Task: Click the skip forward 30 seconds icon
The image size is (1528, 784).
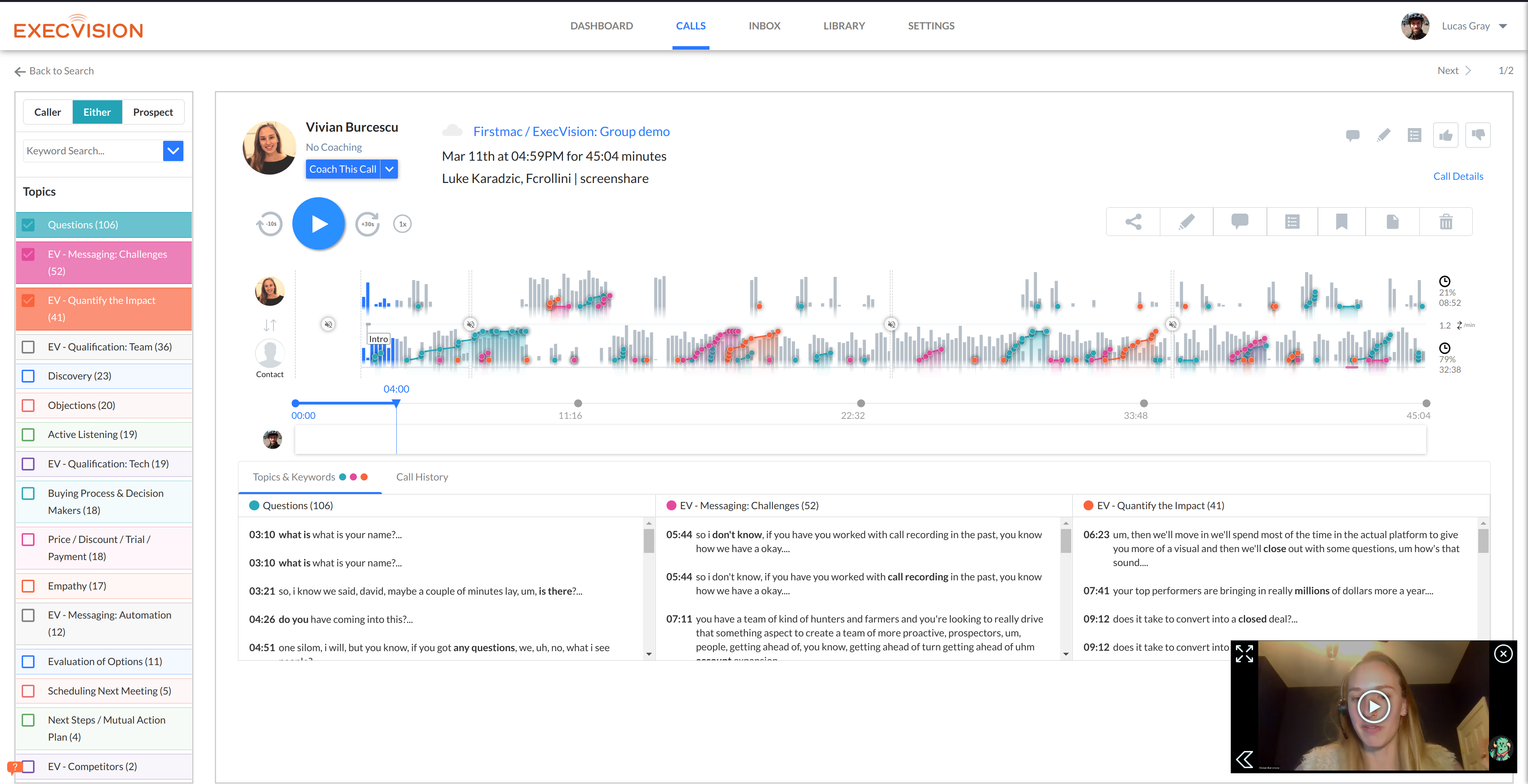Action: click(367, 224)
